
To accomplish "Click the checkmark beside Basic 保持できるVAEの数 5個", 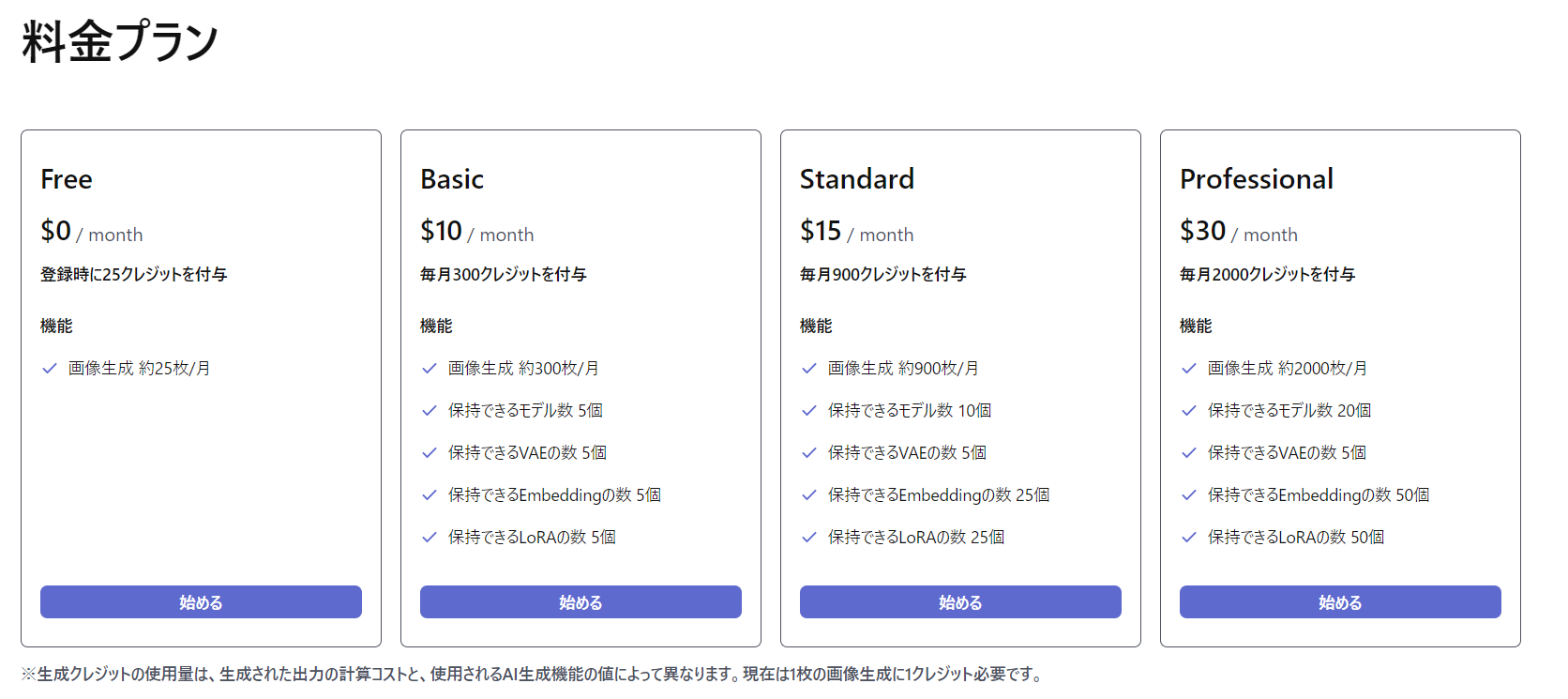I will click(x=430, y=453).
